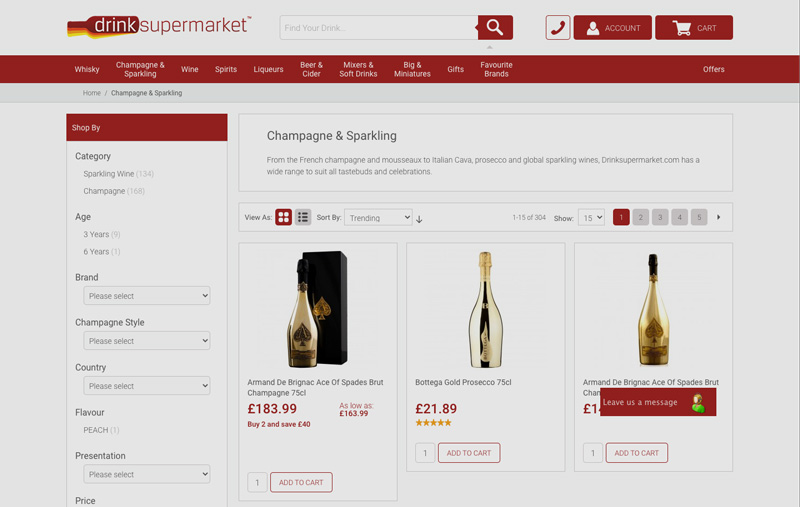Viewport: 800px width, 507px height.
Task: Filter by Sparkling Wine category
Action: pos(109,174)
